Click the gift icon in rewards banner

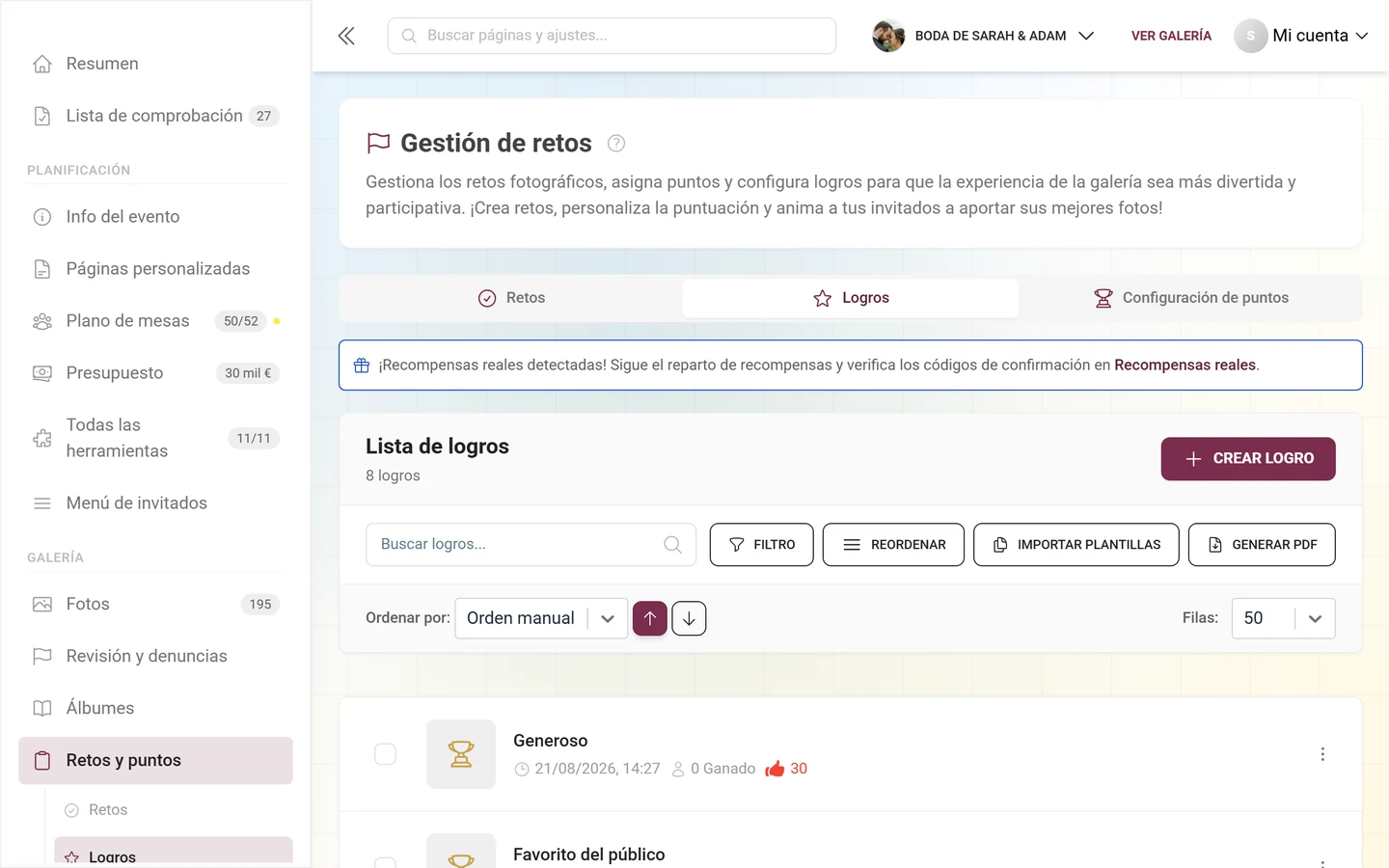tap(362, 366)
